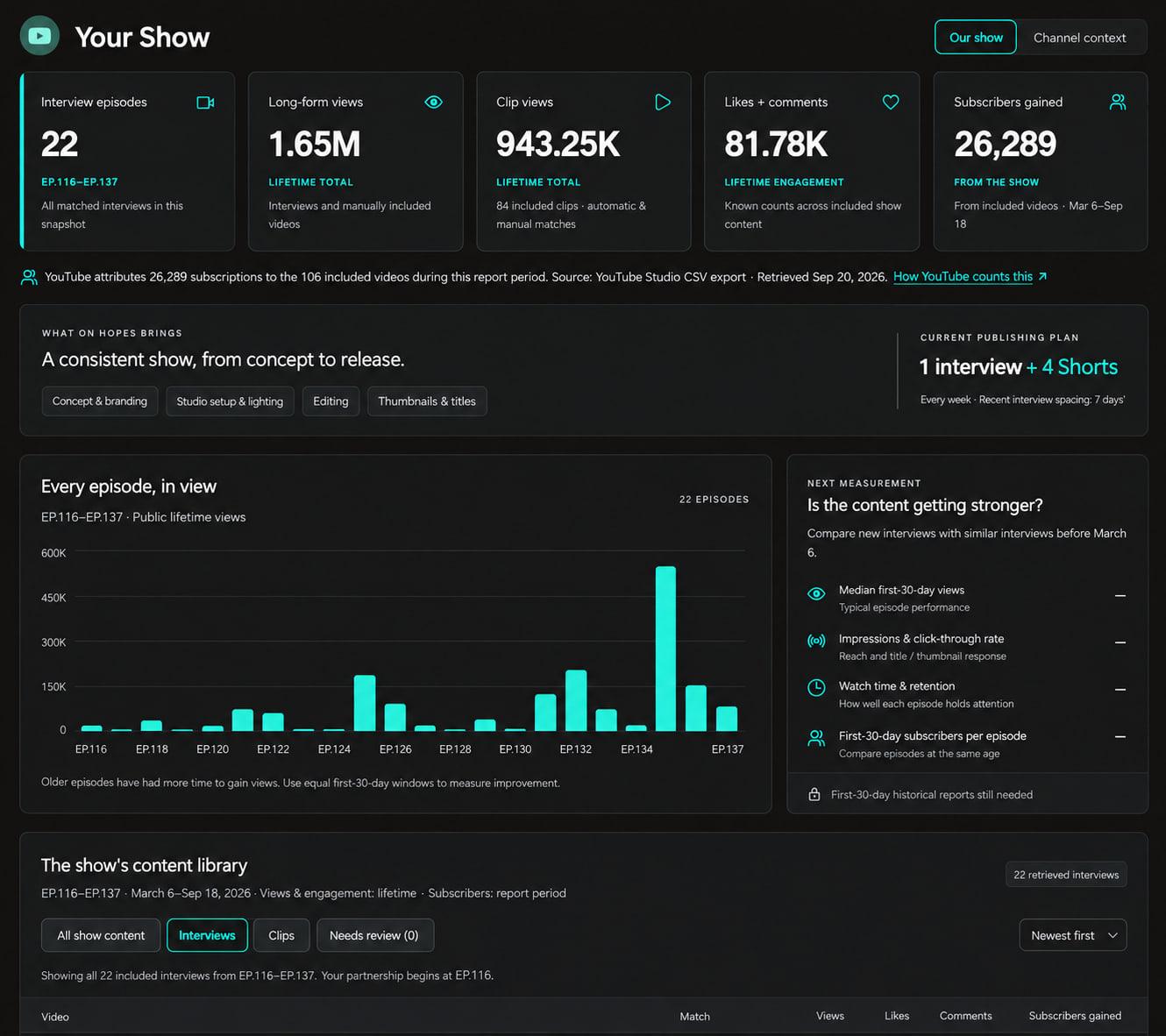Click the people icon beside First-30-day subscribers per episode

pos(816,738)
